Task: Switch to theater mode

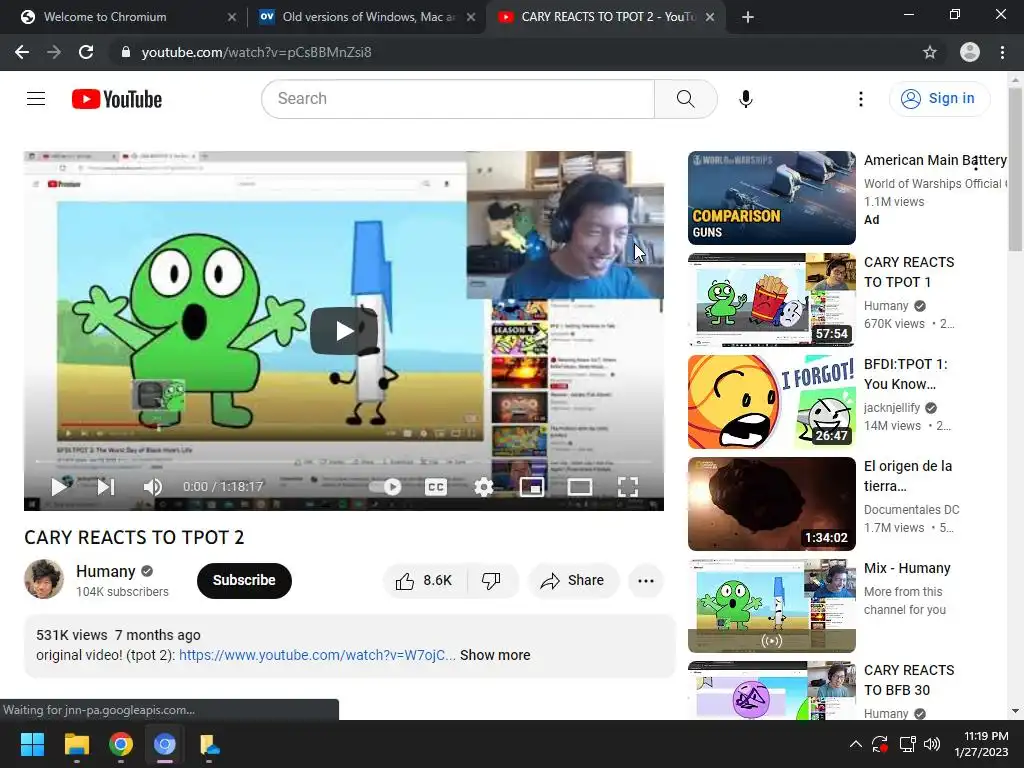Action: [580, 487]
